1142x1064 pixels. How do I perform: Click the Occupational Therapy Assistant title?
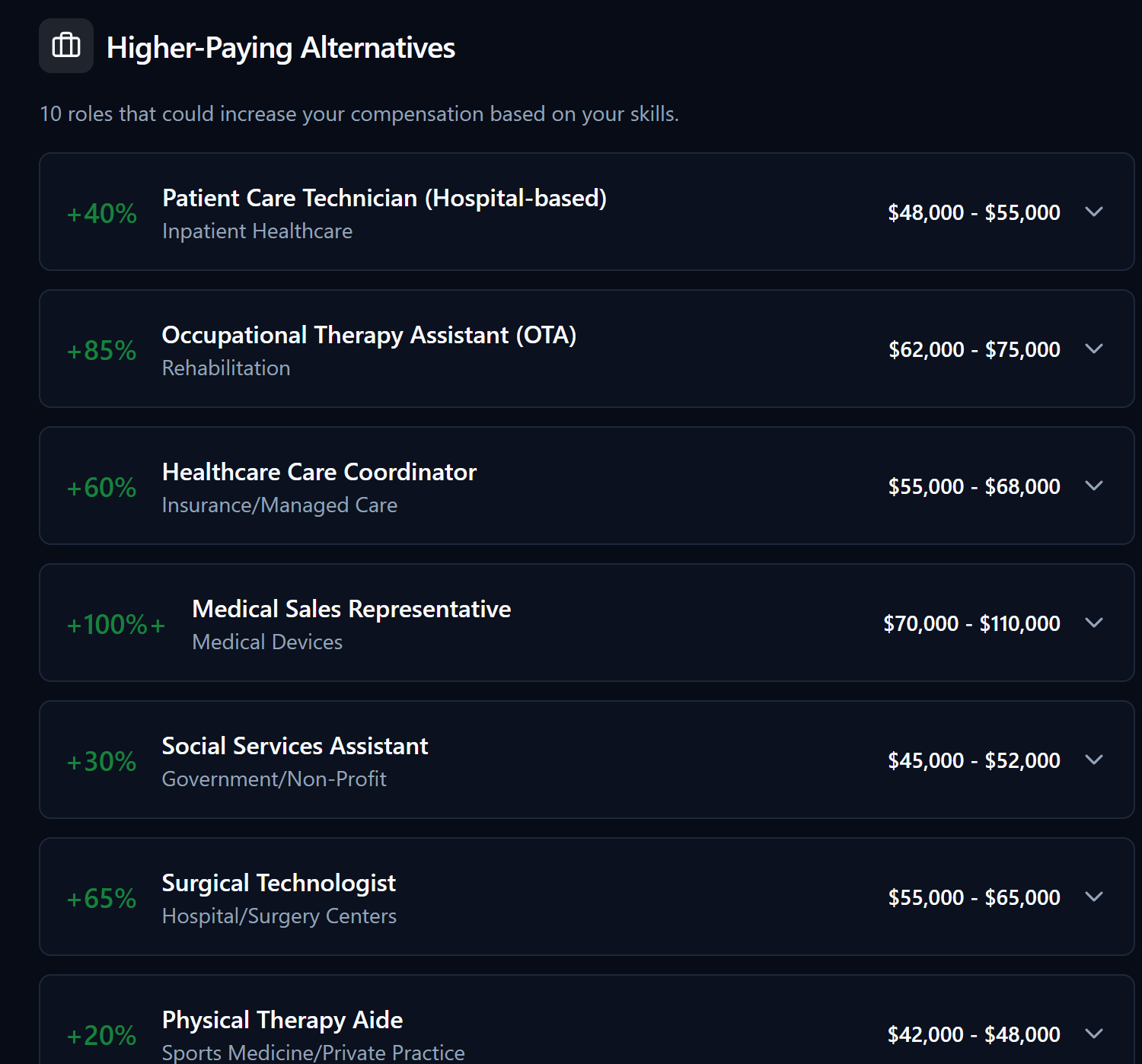tap(368, 335)
